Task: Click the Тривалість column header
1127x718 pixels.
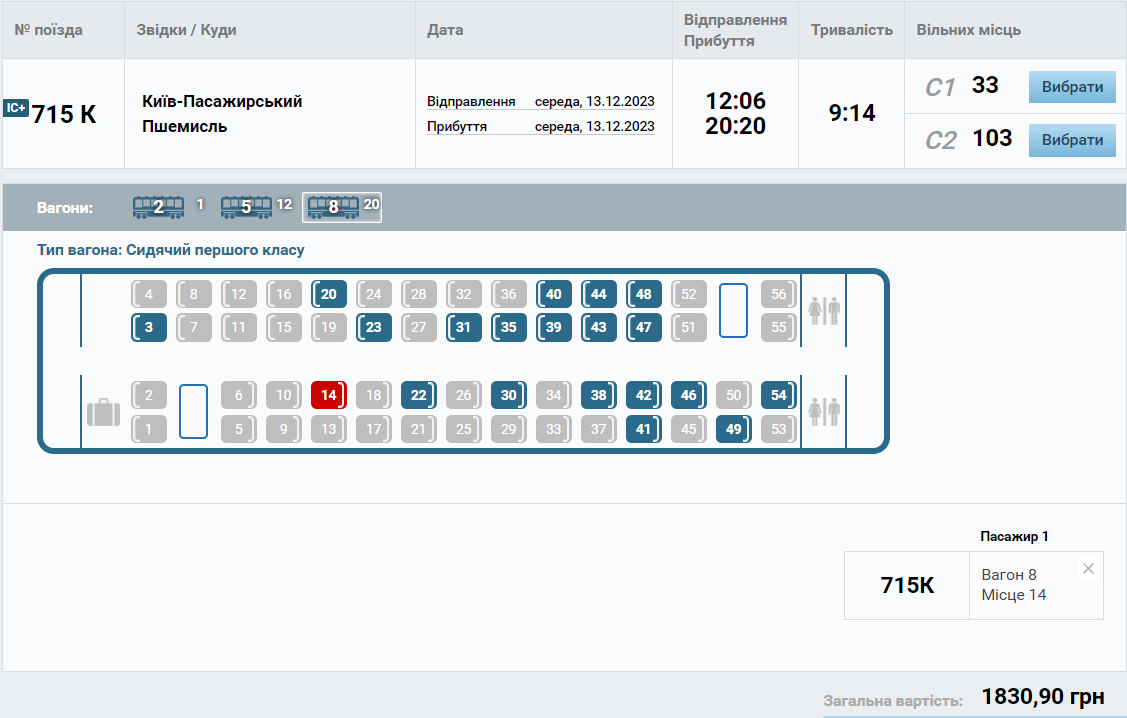Action: (x=851, y=30)
